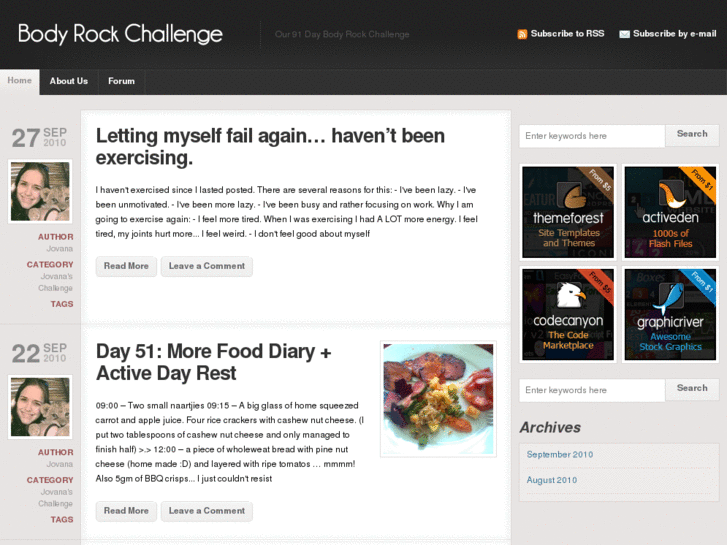
Task: Open the themeforest Site Templates ad
Action: [x=568, y=212]
